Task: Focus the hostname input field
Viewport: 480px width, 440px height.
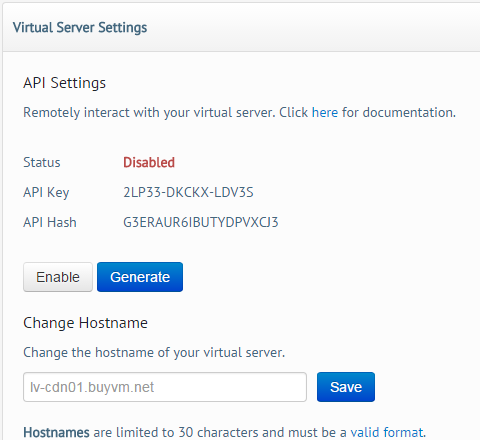Action: click(x=165, y=387)
